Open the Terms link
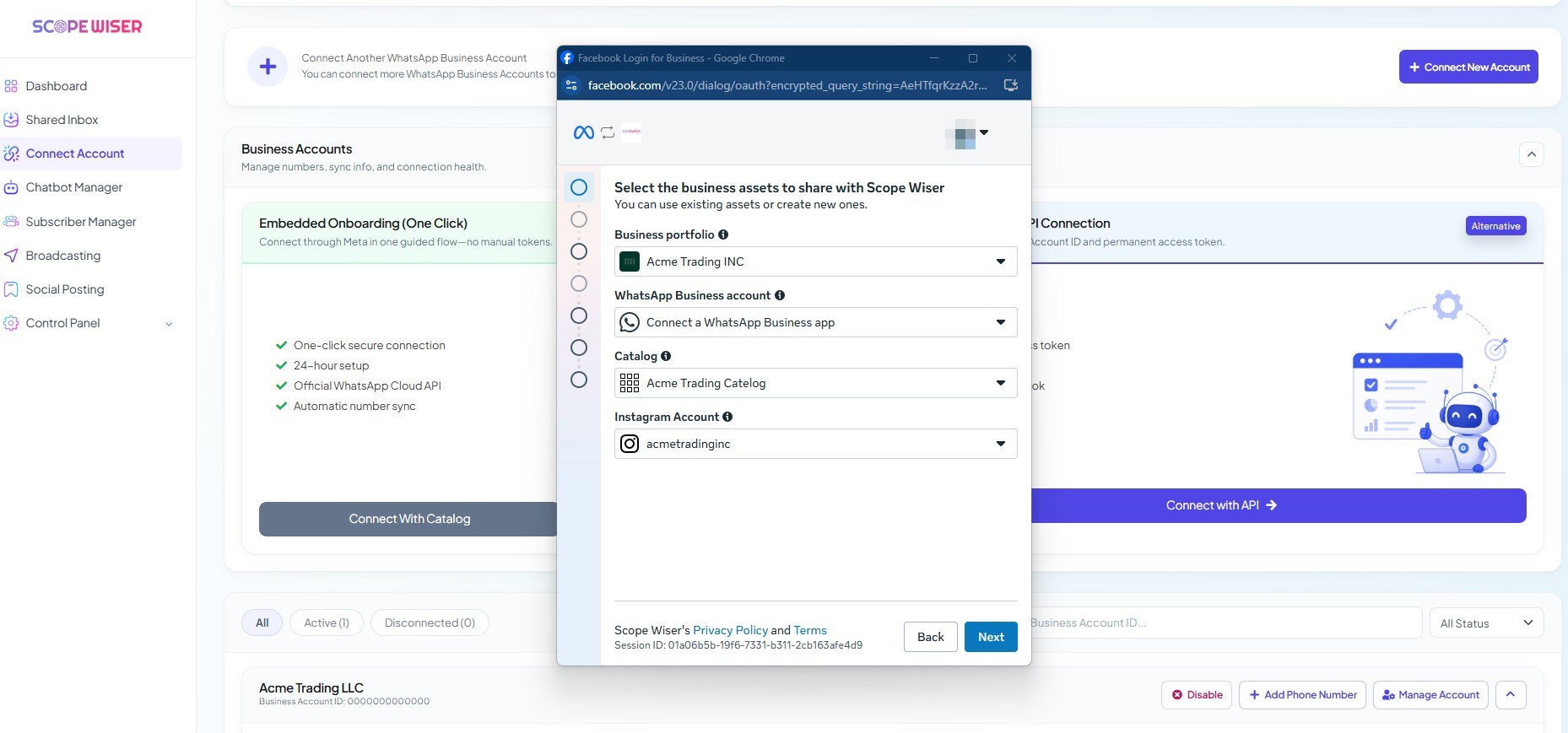This screenshot has width=1568, height=733. [x=810, y=630]
